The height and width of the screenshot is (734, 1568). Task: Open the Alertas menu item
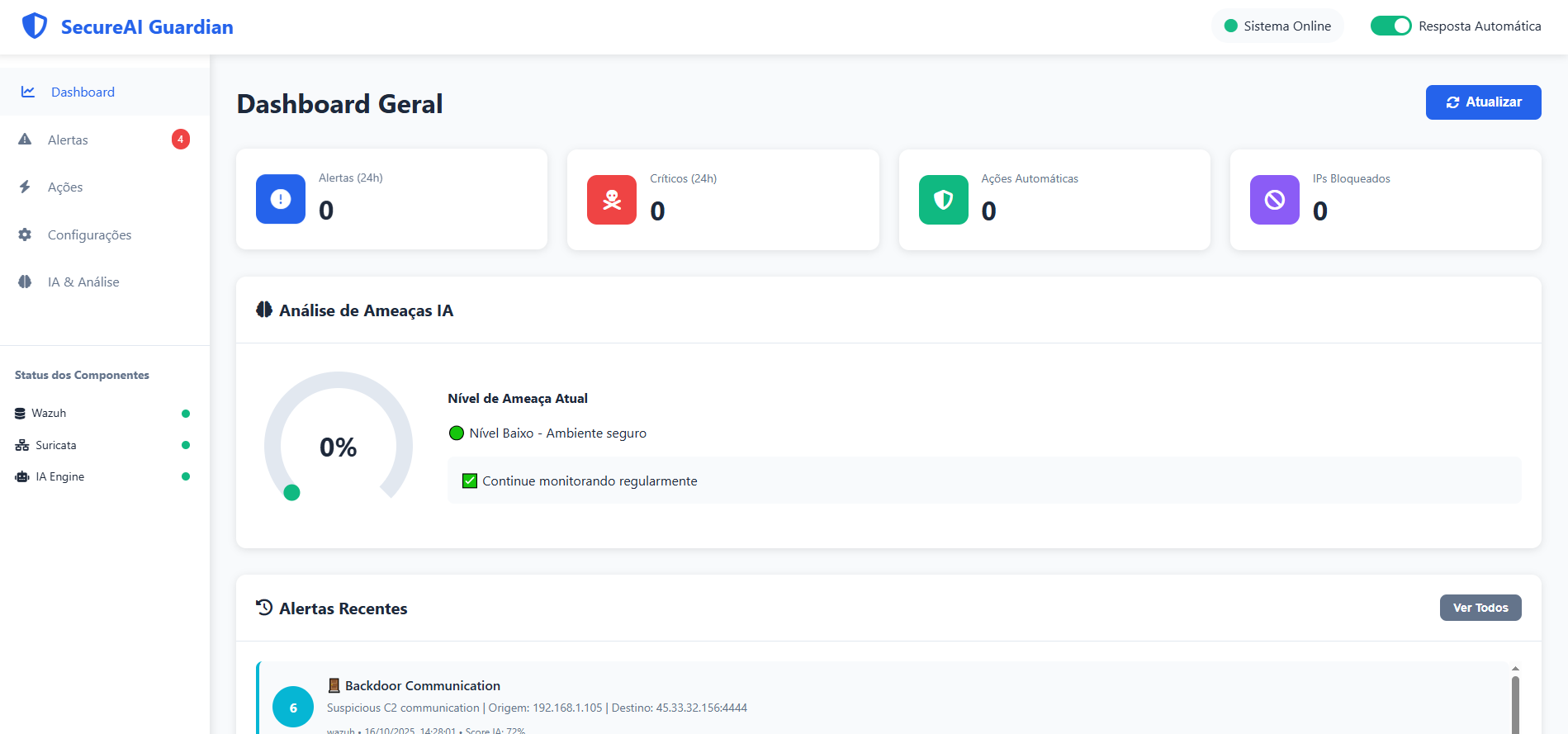pyautogui.click(x=105, y=140)
